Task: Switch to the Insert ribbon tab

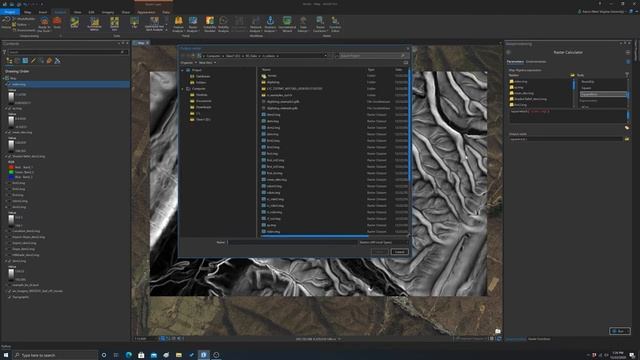Action: pyautogui.click(x=42, y=12)
